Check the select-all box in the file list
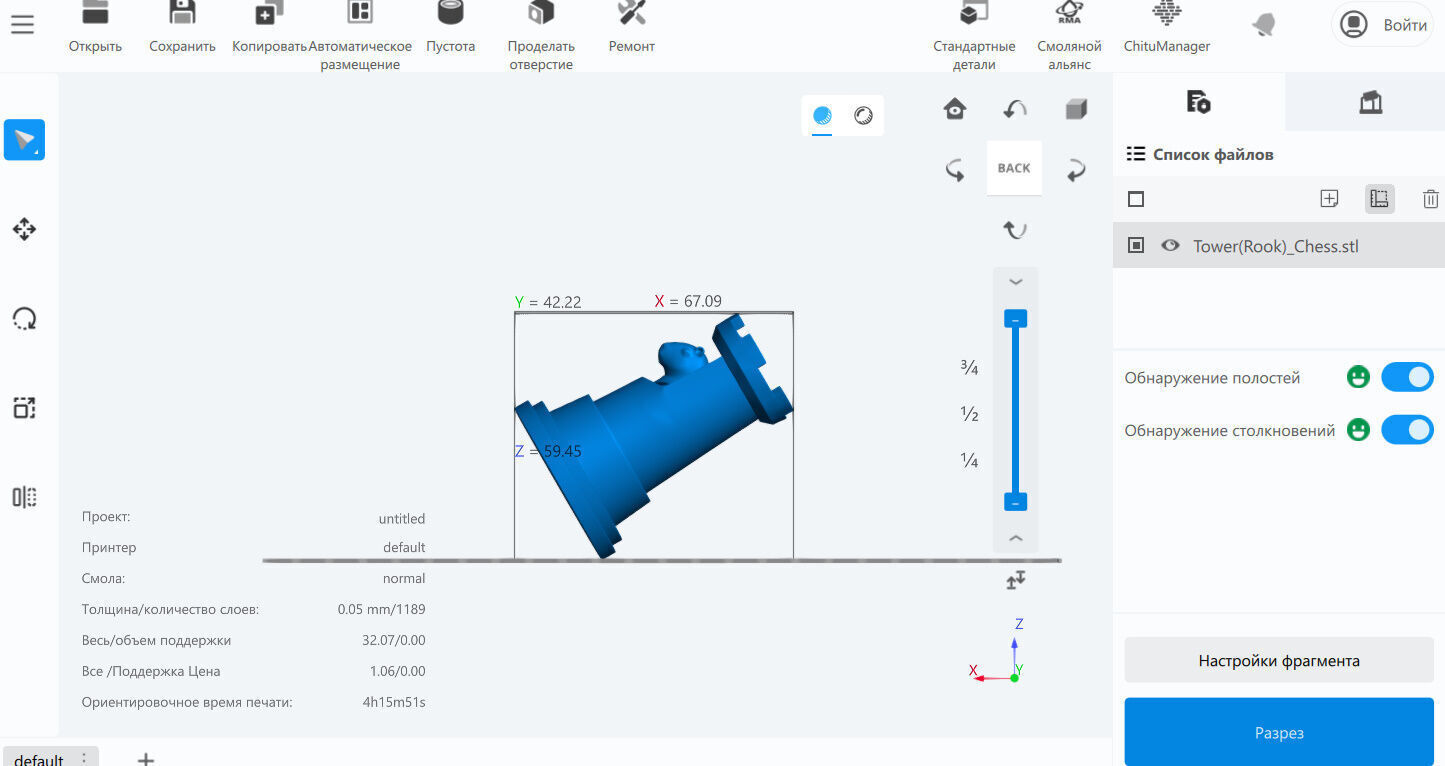Viewport: 1445px width, 766px height. (1136, 199)
